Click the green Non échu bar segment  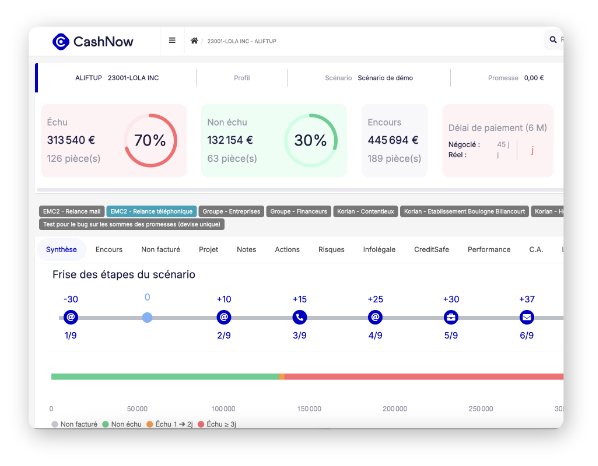[x=165, y=377]
